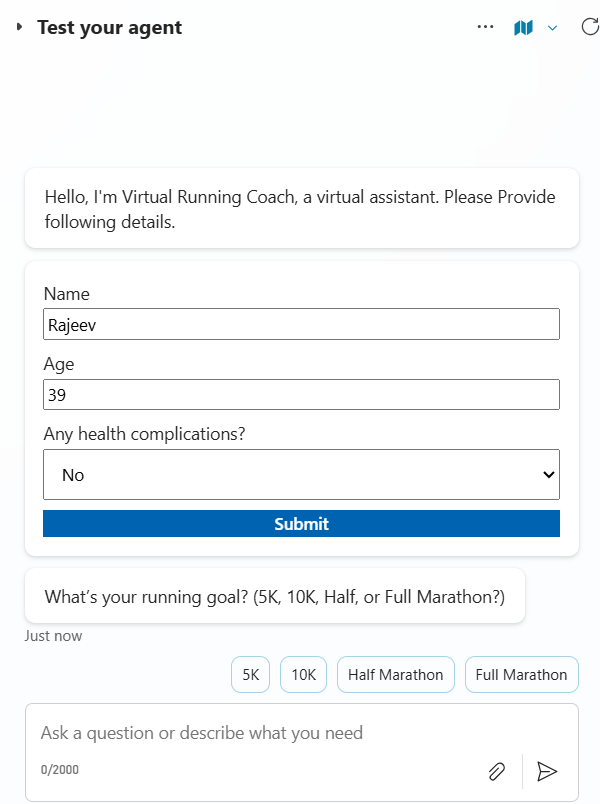Open the more options ellipsis menu
This screenshot has height=804, width=600.
(486, 27)
